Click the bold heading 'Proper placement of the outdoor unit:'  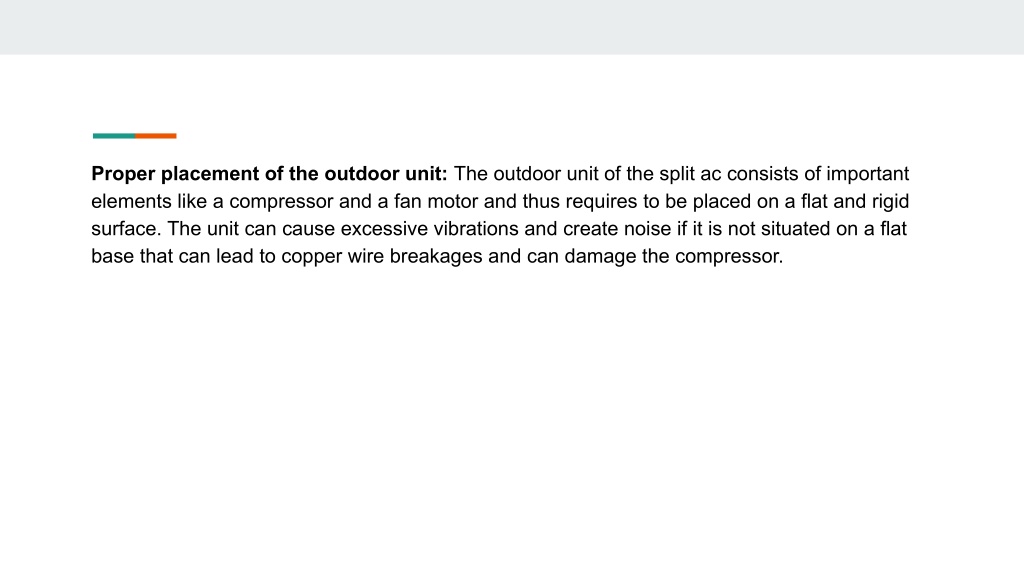(x=269, y=174)
